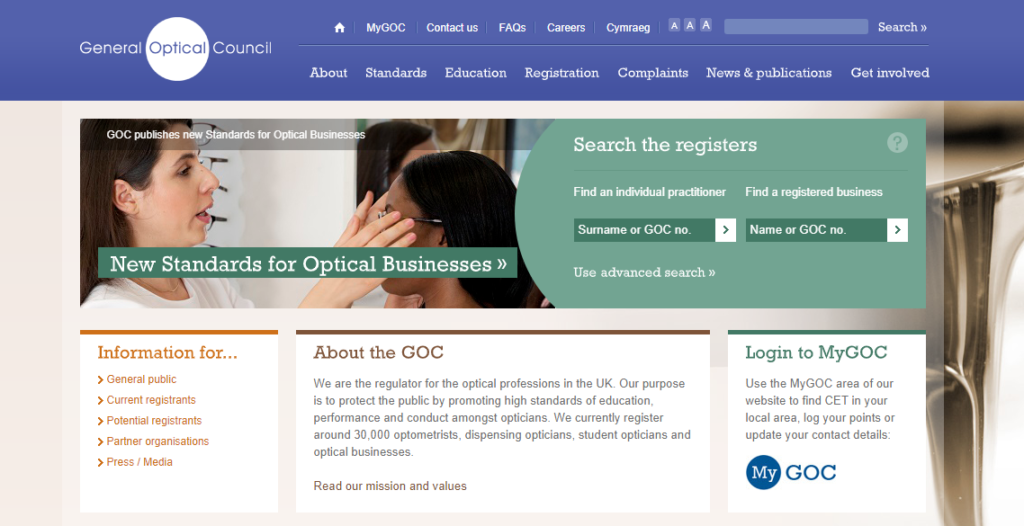Click Find a registered business label
Image resolution: width=1024 pixels, height=526 pixels.
(x=814, y=192)
